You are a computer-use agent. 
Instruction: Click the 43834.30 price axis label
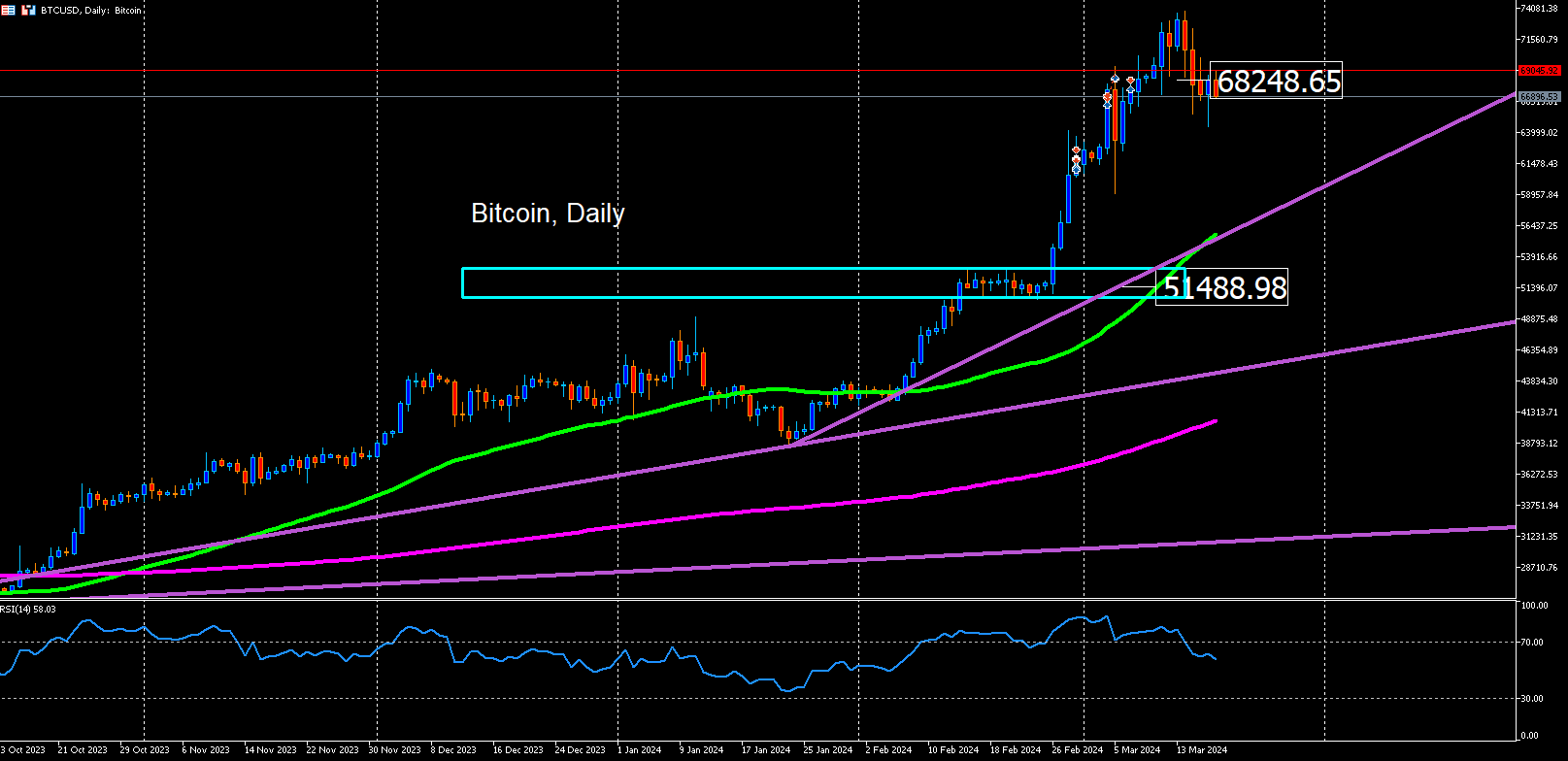point(1539,380)
